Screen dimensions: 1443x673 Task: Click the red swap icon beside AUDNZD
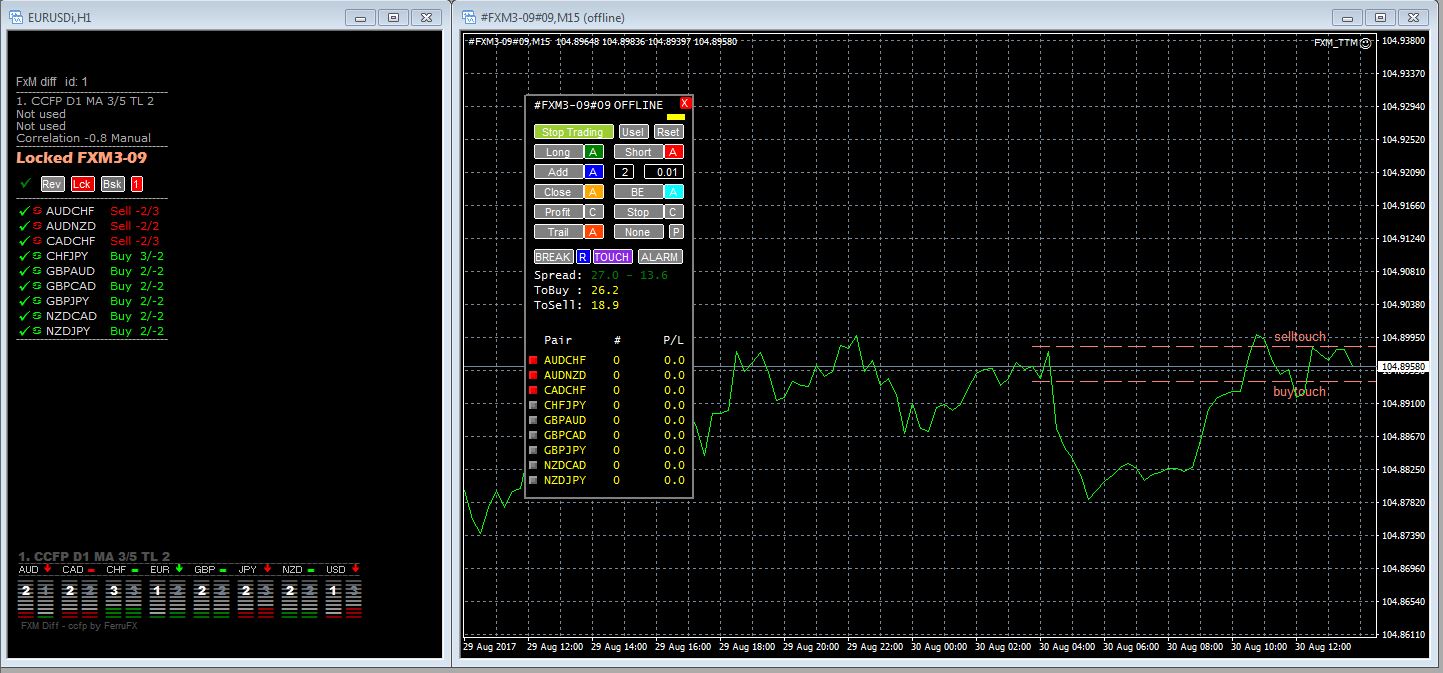point(38,226)
